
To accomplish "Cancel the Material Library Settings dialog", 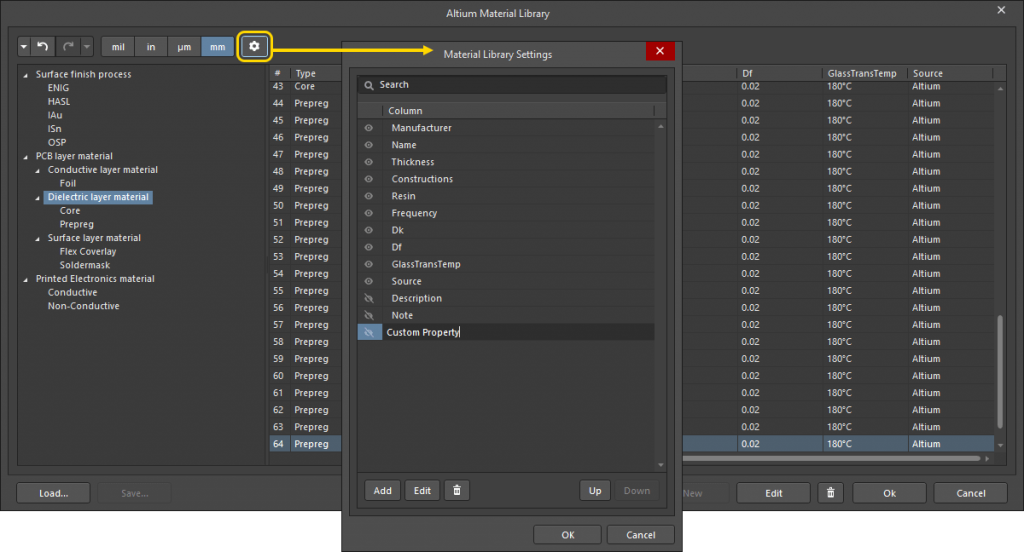I will [x=641, y=535].
